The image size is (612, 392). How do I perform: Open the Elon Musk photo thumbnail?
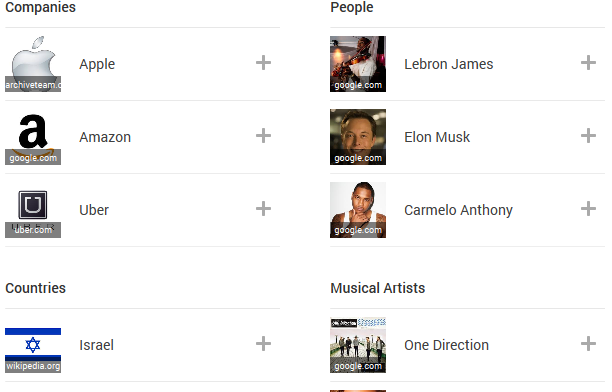[x=358, y=137]
